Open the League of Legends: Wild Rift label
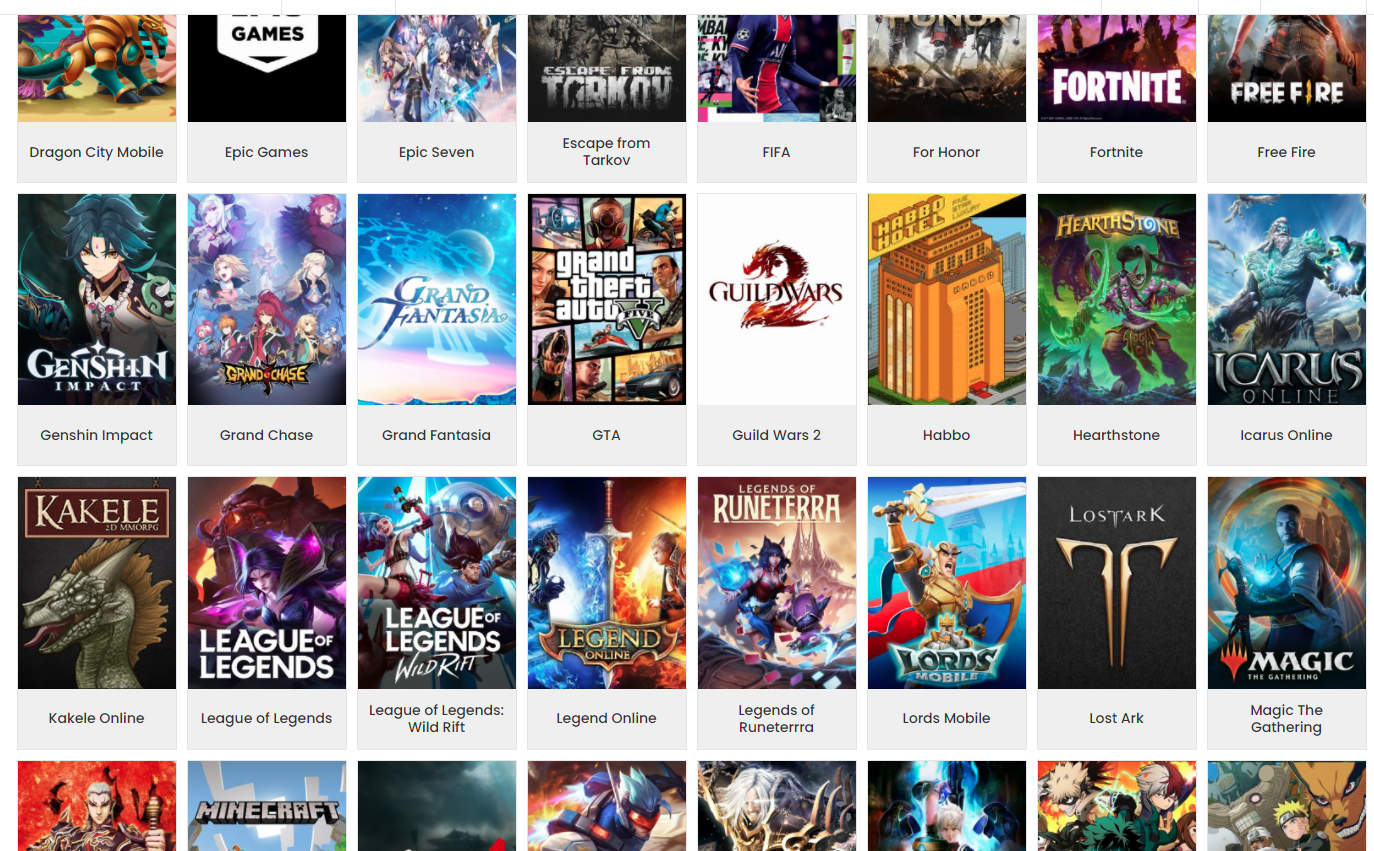1374x851 pixels. pyautogui.click(x=437, y=718)
